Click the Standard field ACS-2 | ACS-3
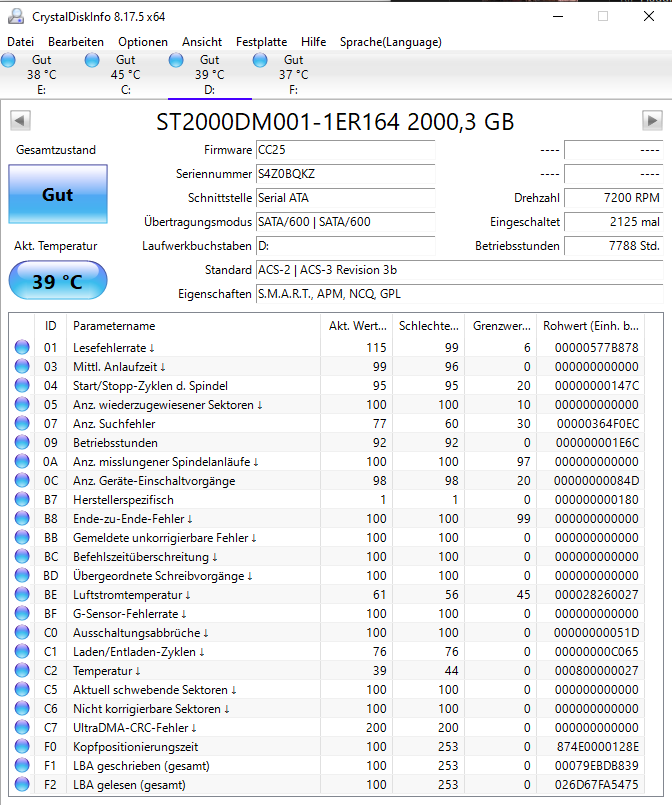The height and width of the screenshot is (805, 672). click(459, 270)
